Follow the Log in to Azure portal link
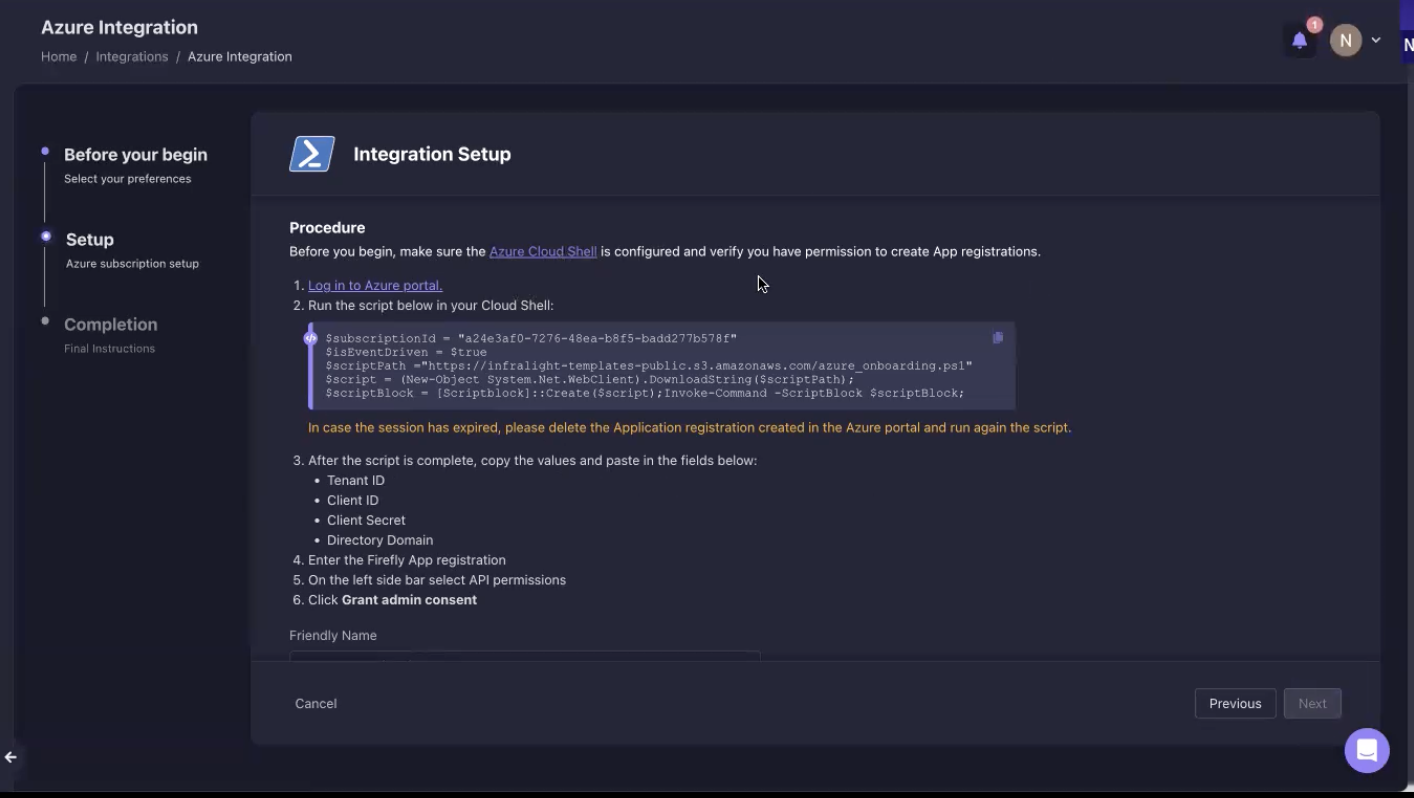This screenshot has height=798, width=1414. pos(375,286)
